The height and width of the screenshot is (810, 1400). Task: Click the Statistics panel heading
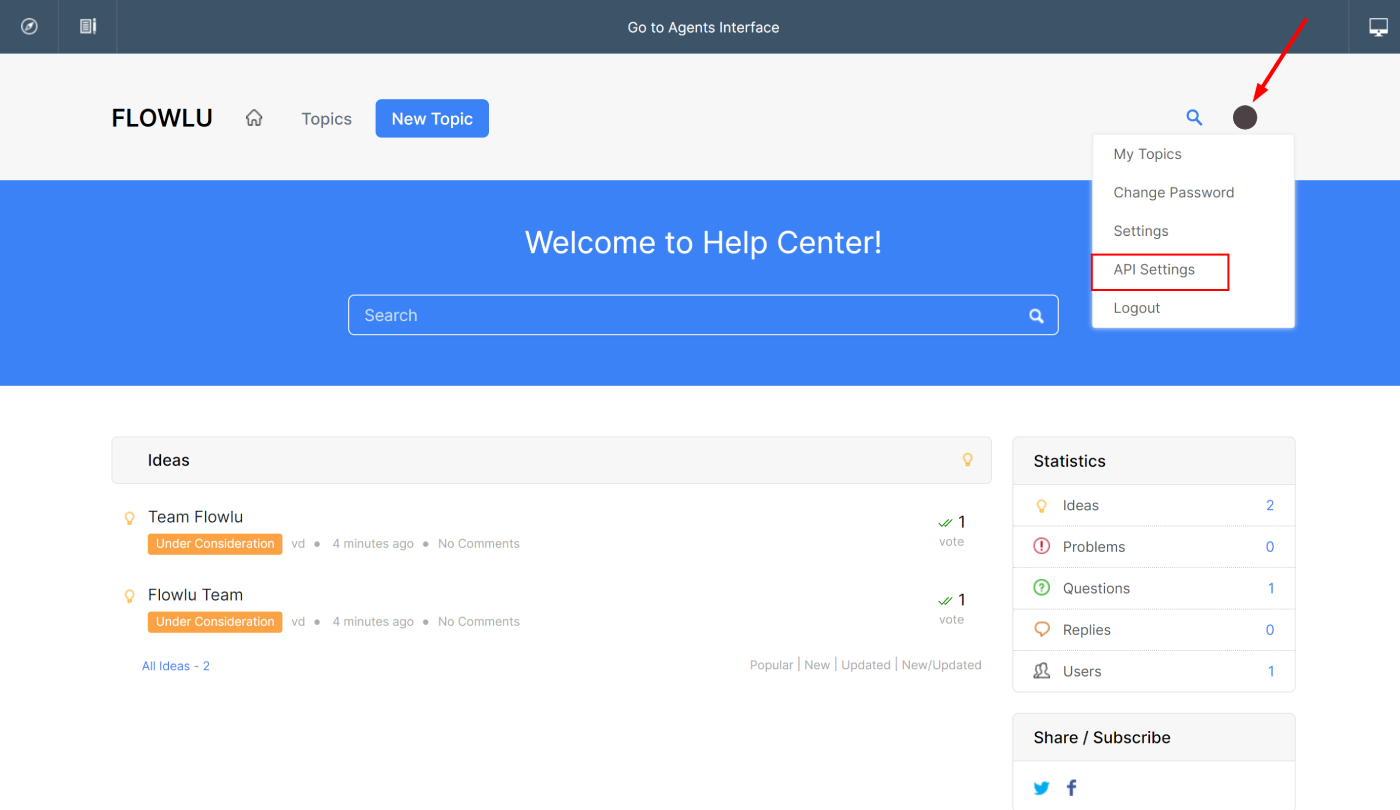tap(1069, 461)
